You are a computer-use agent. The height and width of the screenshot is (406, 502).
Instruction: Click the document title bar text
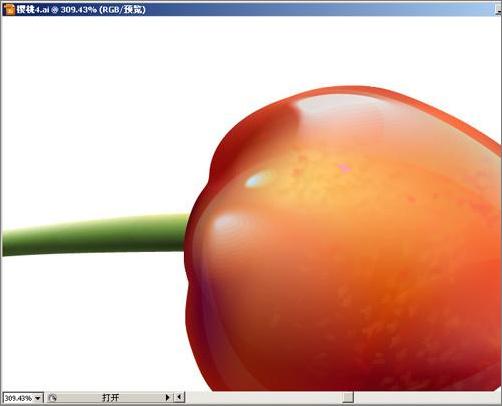click(x=81, y=9)
